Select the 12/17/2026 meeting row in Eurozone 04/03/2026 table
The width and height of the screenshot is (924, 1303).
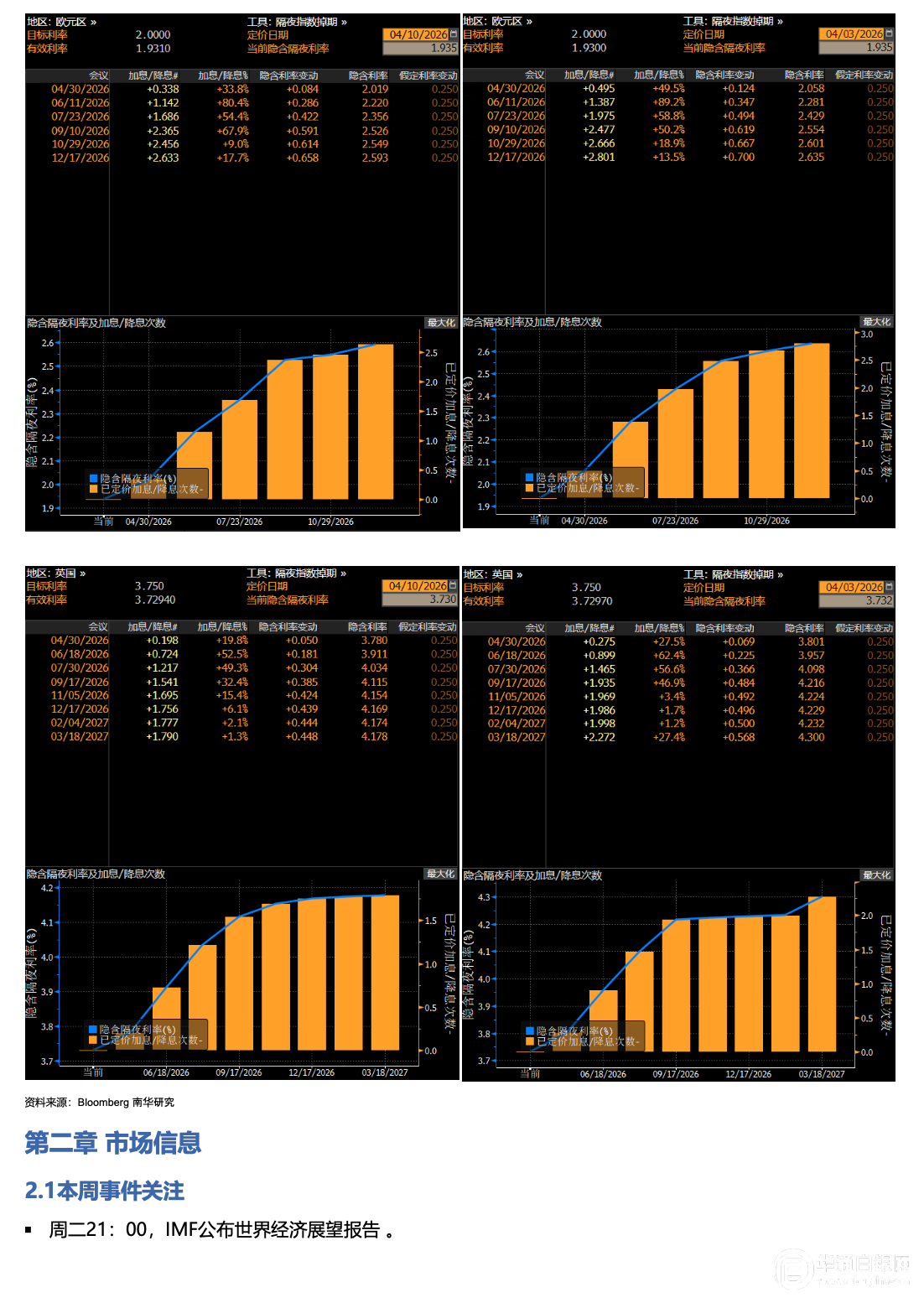click(516, 157)
